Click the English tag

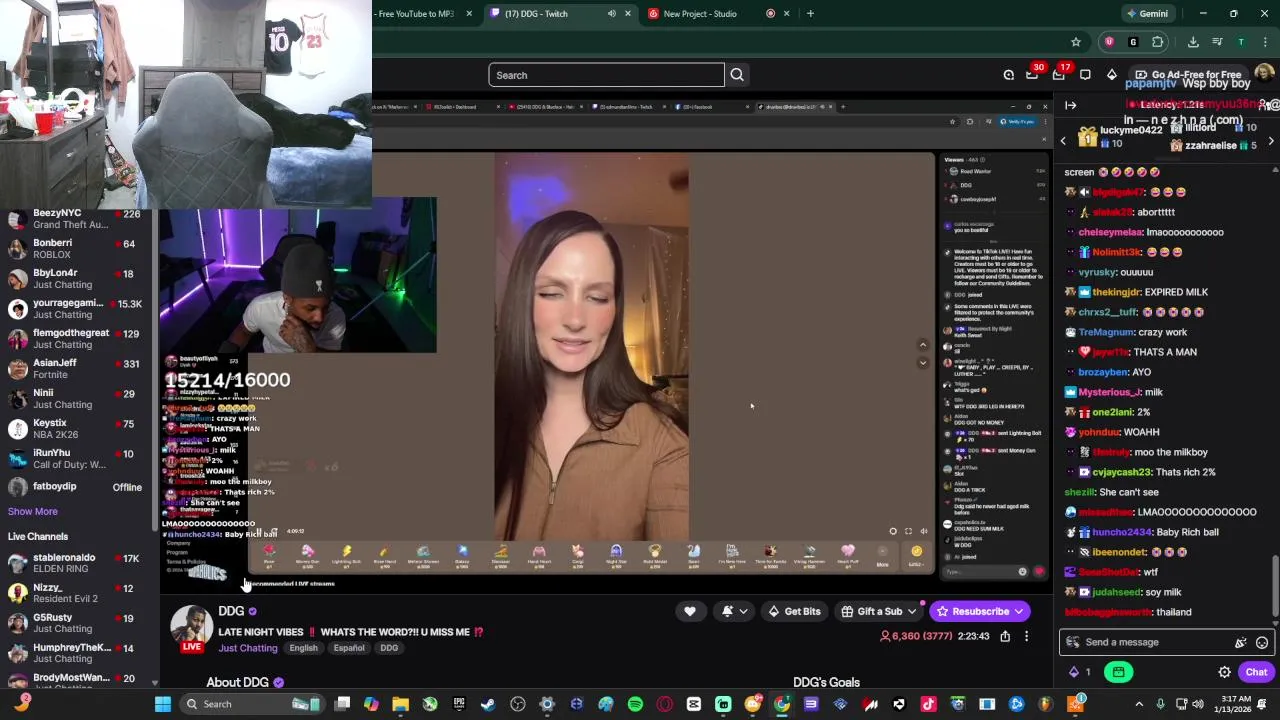coord(303,648)
